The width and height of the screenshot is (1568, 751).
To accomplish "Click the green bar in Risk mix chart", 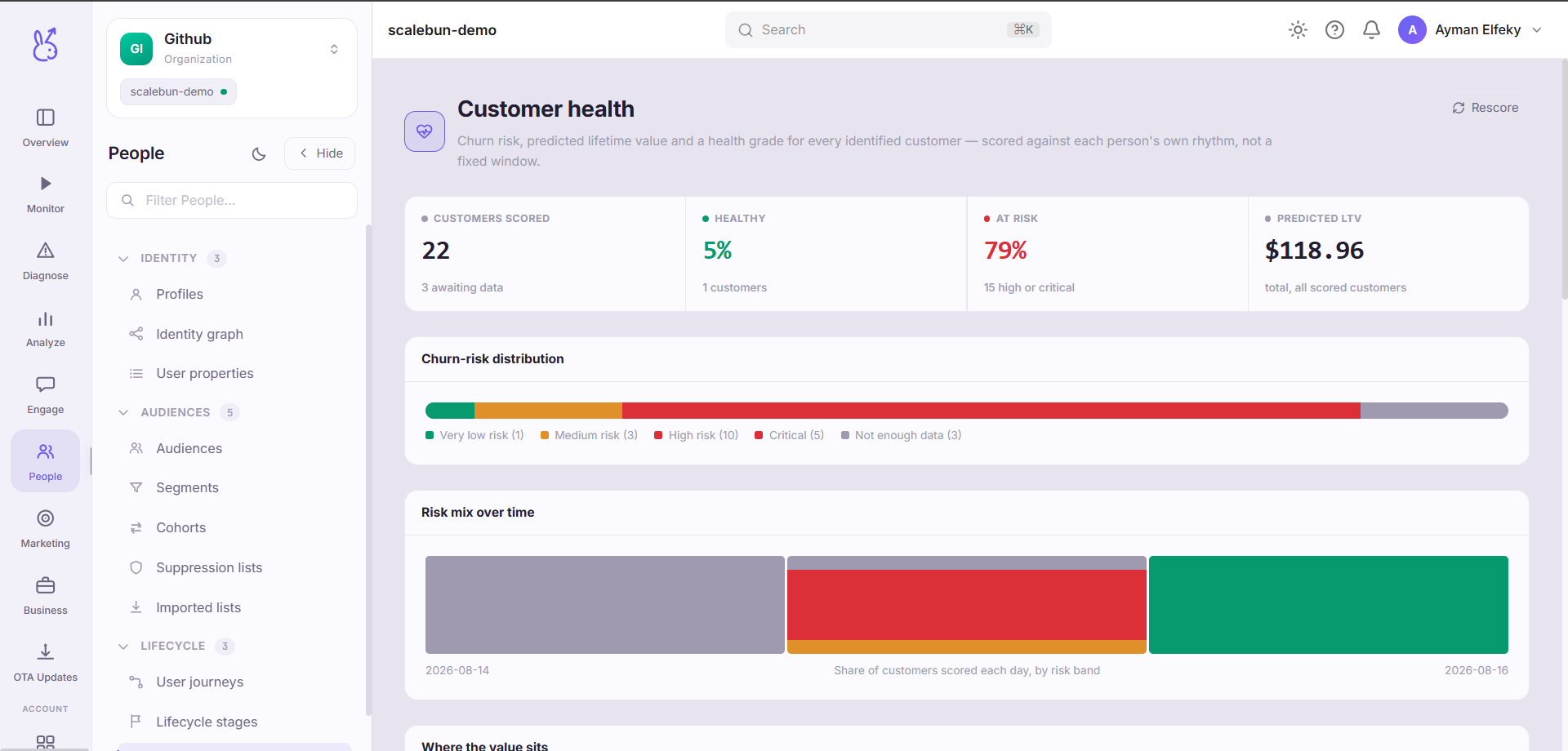I will 1329,605.
